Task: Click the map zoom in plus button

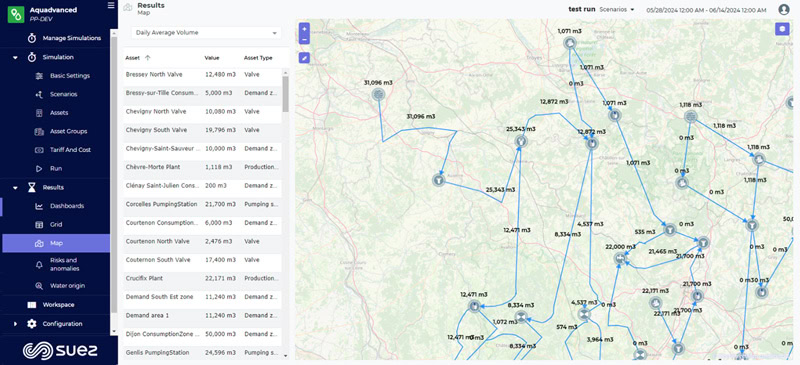Action: 305,29
